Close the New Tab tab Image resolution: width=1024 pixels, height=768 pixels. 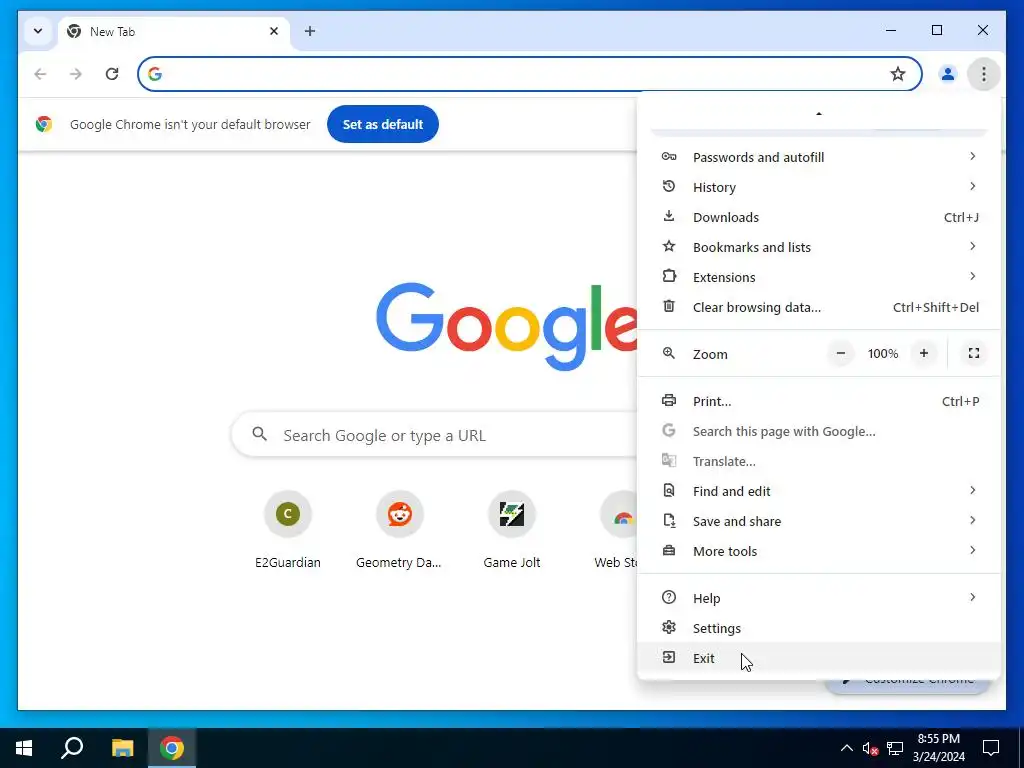pyautogui.click(x=274, y=31)
